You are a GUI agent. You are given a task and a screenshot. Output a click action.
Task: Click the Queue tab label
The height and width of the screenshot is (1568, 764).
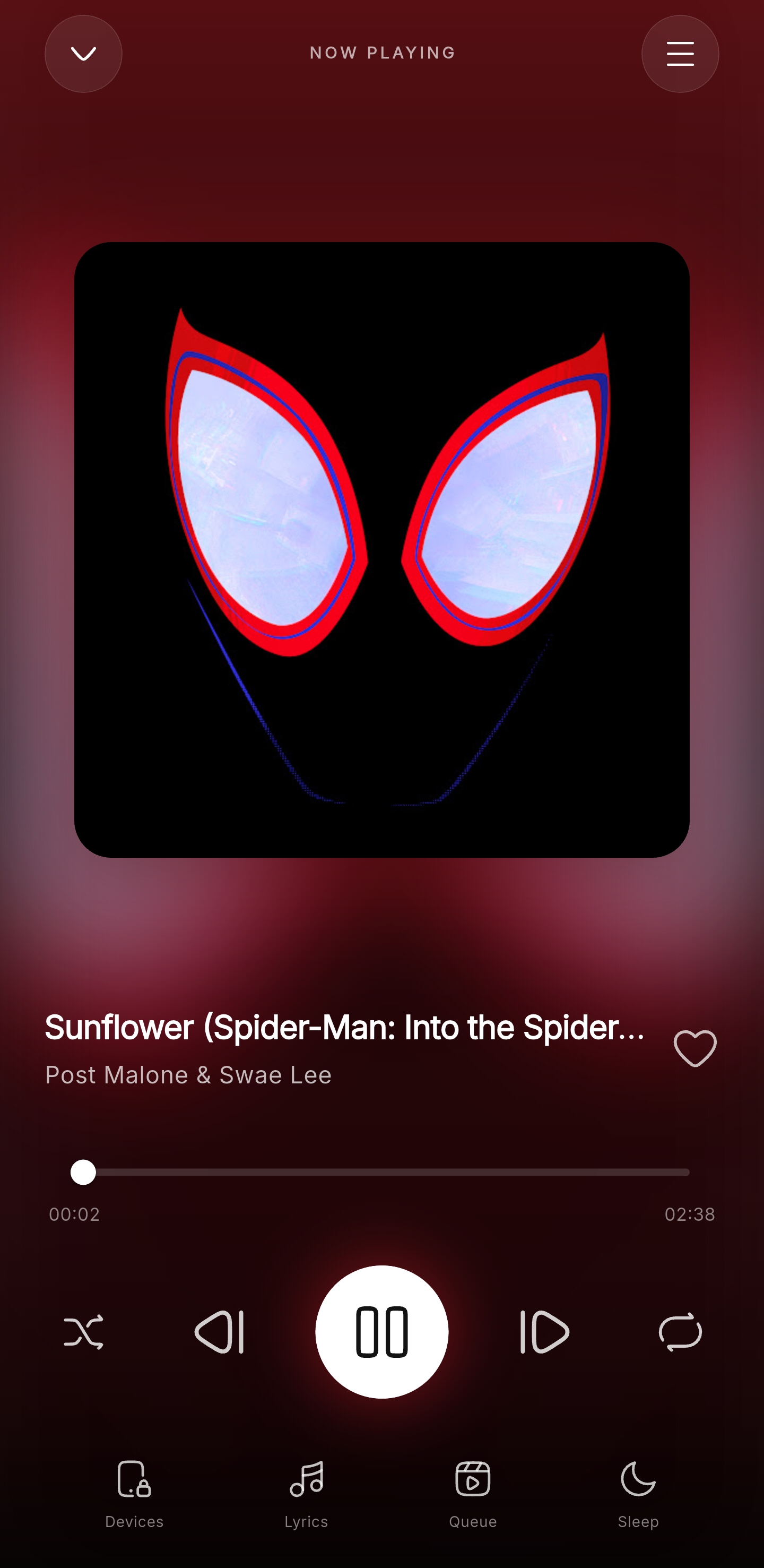coord(473,1522)
